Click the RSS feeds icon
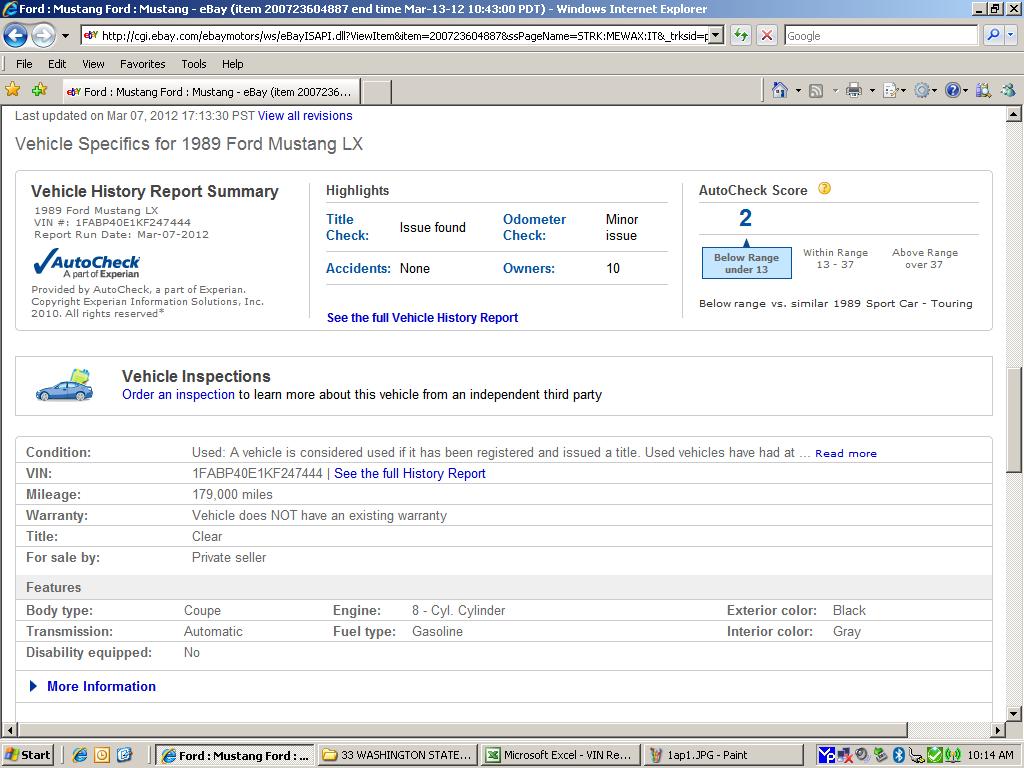The width and height of the screenshot is (1024, 768). [816, 91]
